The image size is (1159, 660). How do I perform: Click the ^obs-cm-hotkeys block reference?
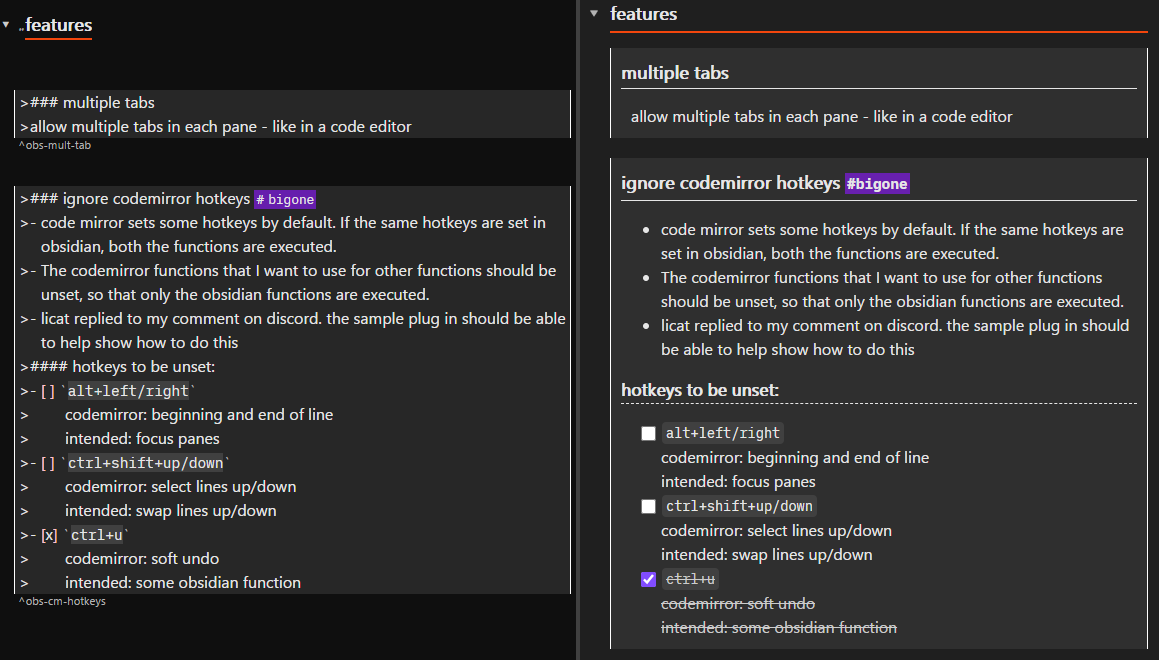(61, 601)
